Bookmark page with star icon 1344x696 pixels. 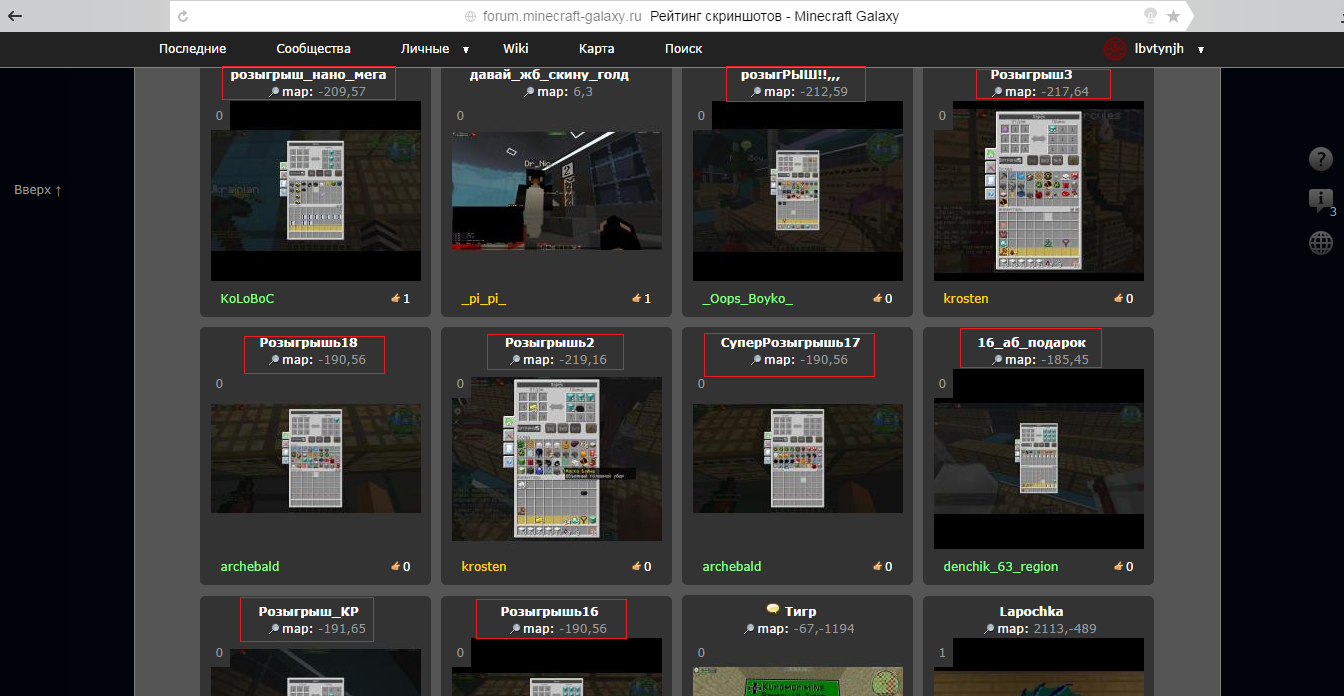(x=1173, y=16)
